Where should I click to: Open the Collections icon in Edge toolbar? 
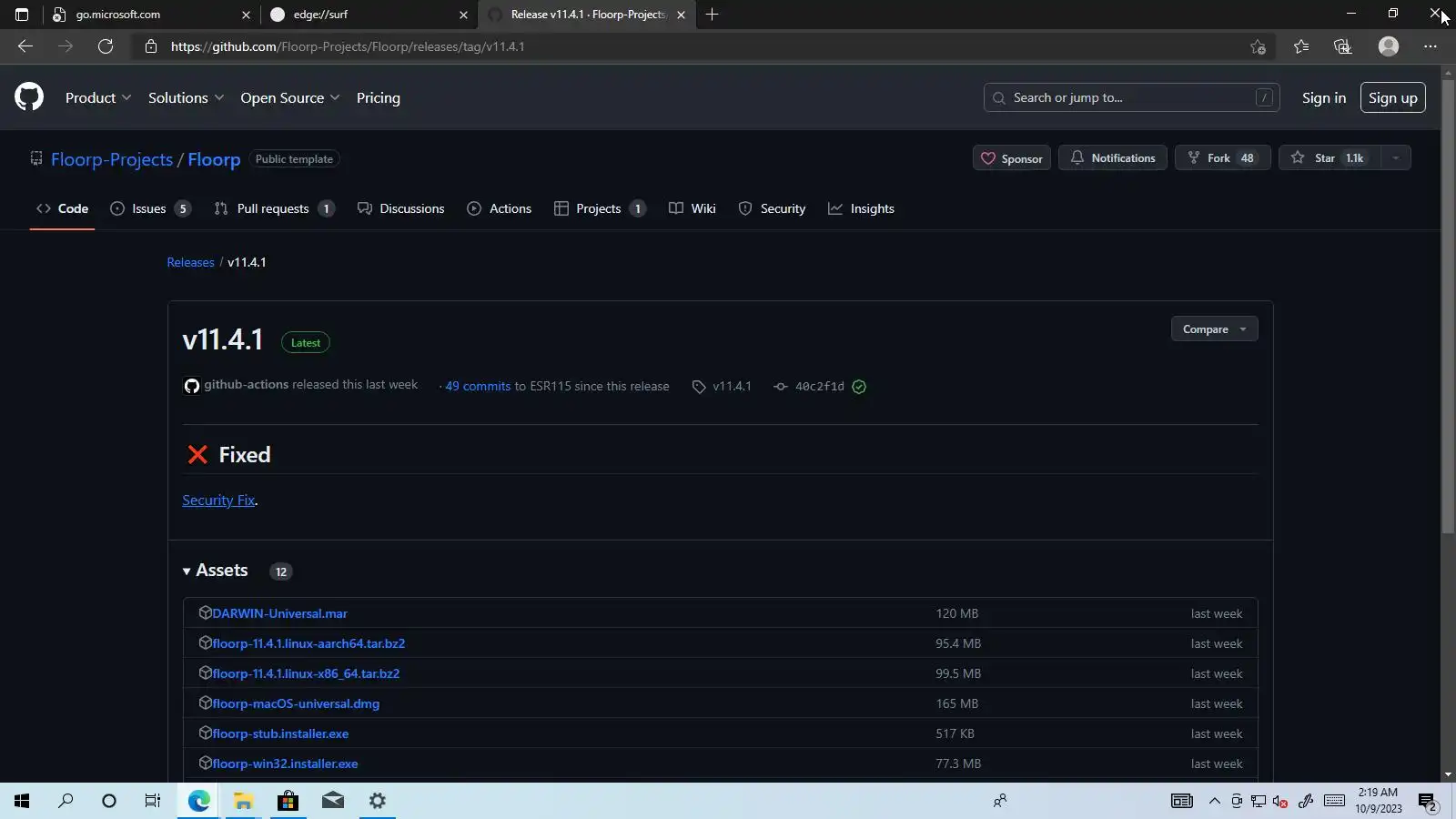point(1343,46)
